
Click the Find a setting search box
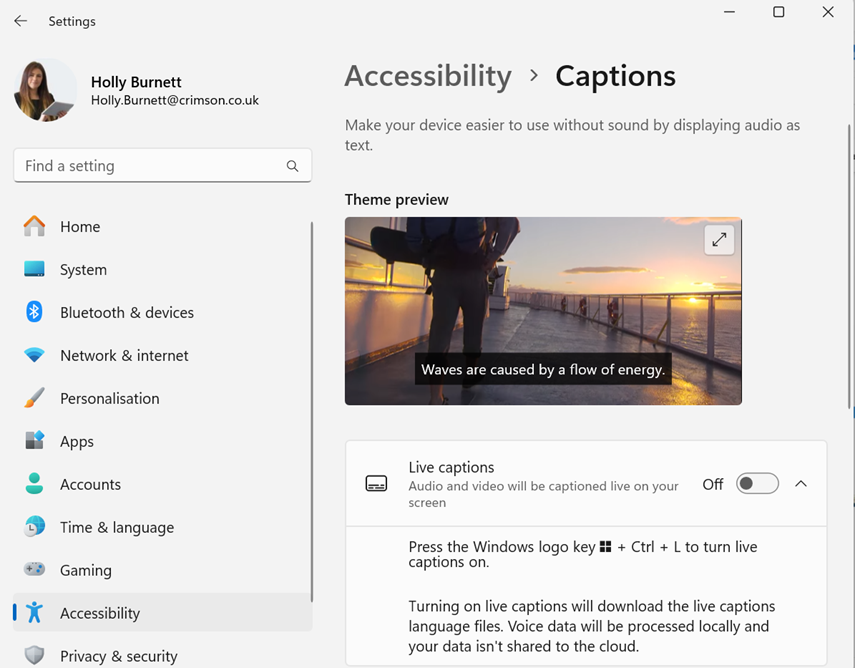tap(150, 166)
